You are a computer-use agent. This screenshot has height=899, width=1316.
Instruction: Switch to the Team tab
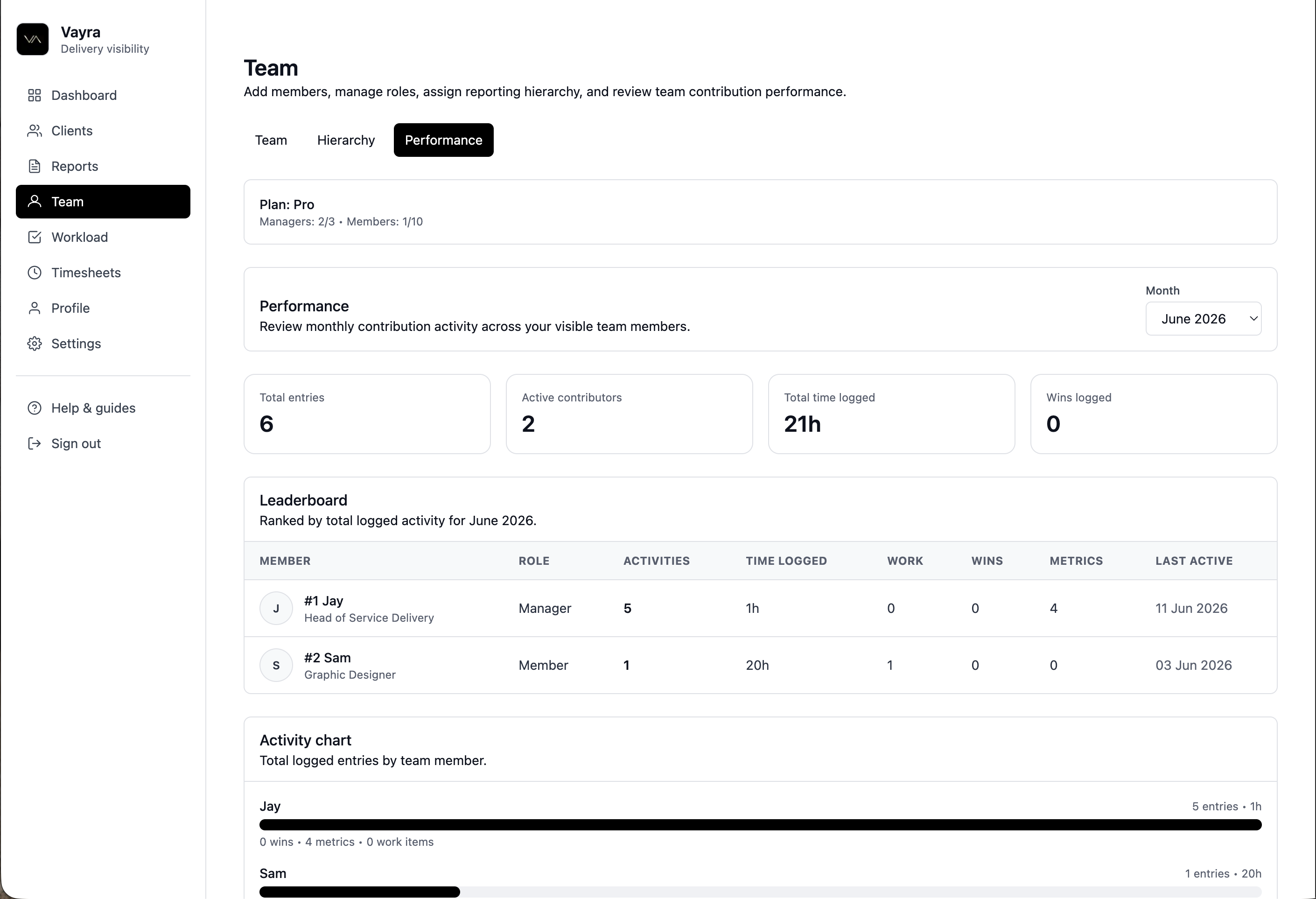pyautogui.click(x=271, y=140)
